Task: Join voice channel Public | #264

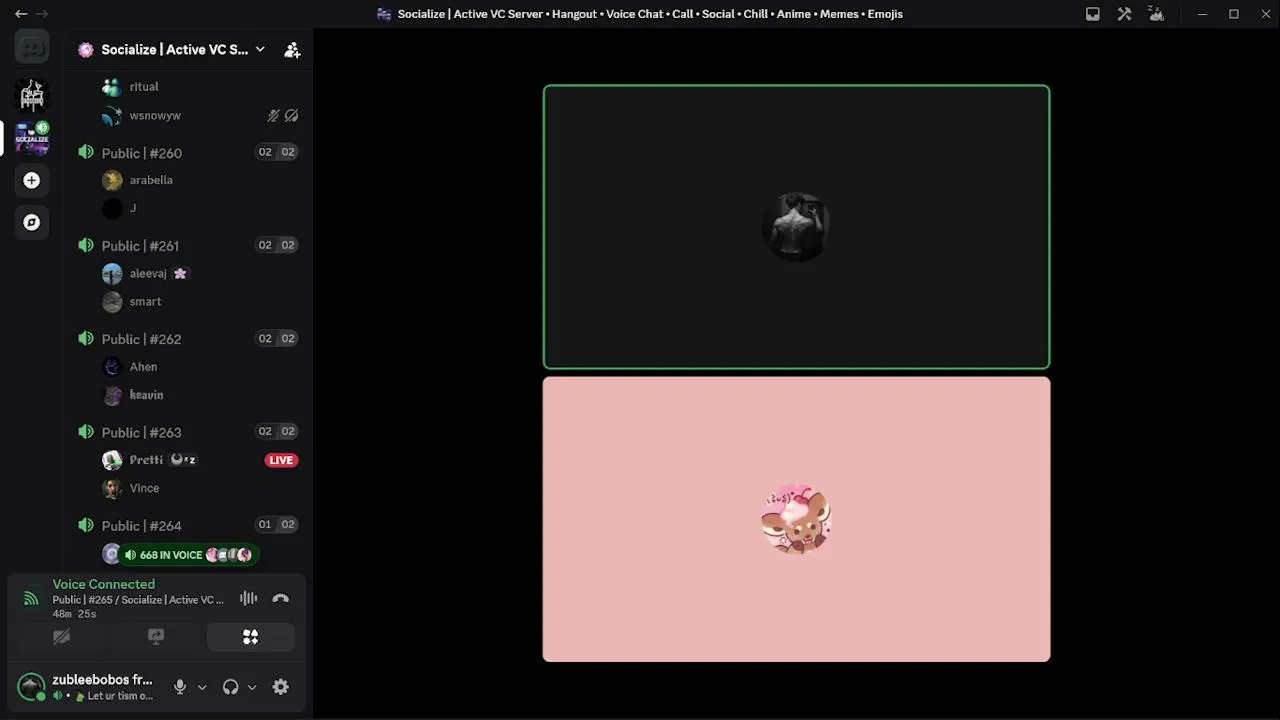Action: coord(141,525)
